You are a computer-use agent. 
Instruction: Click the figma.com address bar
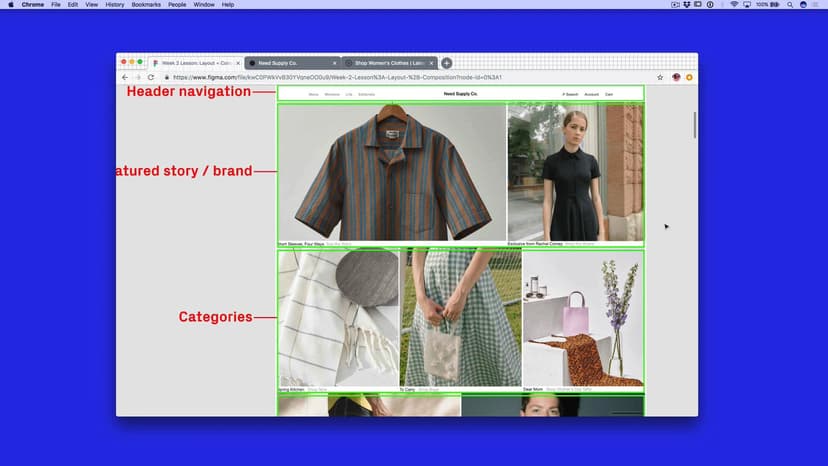(350, 77)
